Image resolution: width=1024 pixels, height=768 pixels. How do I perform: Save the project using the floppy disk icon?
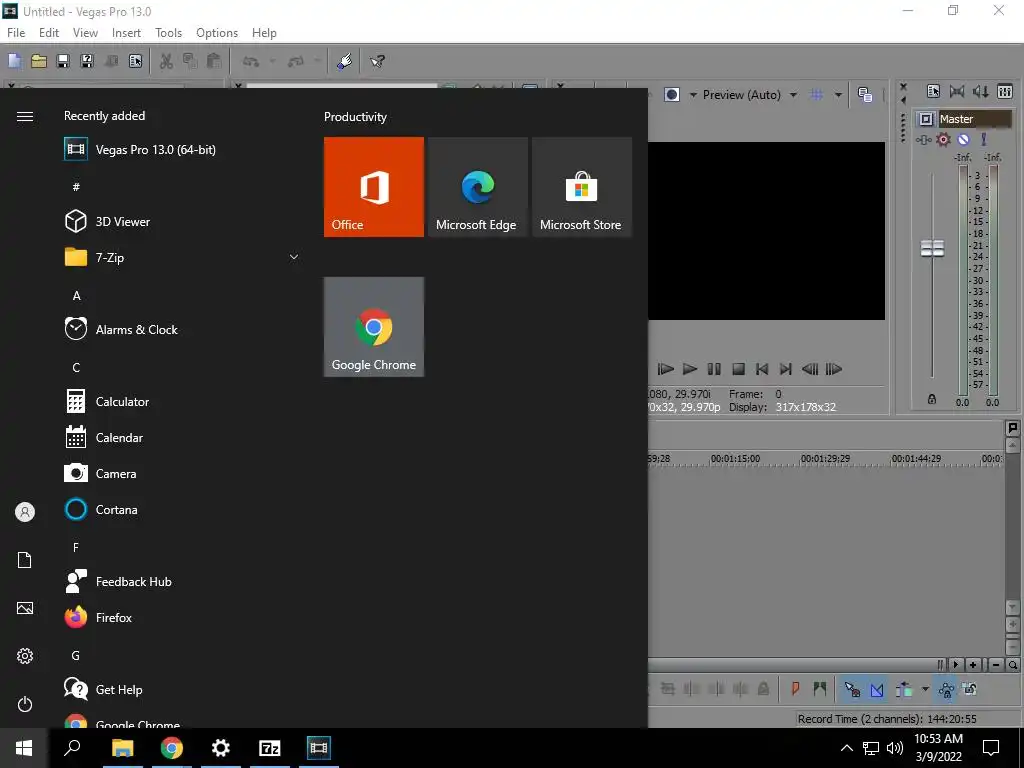[63, 61]
